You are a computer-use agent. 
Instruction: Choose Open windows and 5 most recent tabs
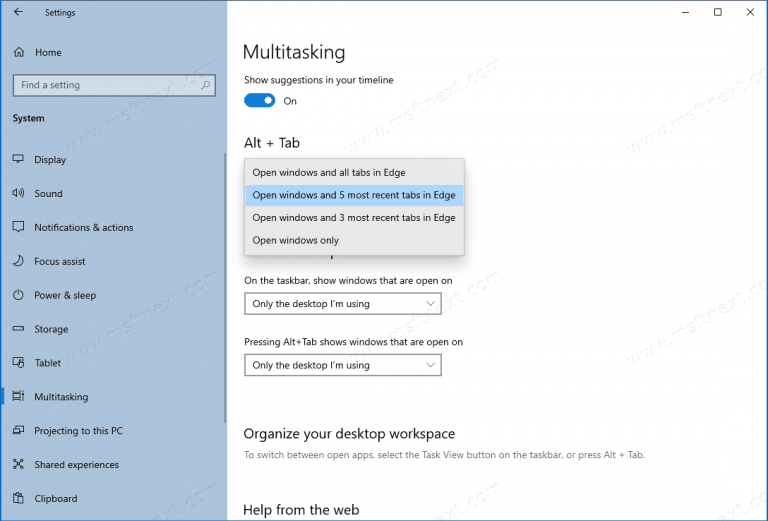coord(354,195)
